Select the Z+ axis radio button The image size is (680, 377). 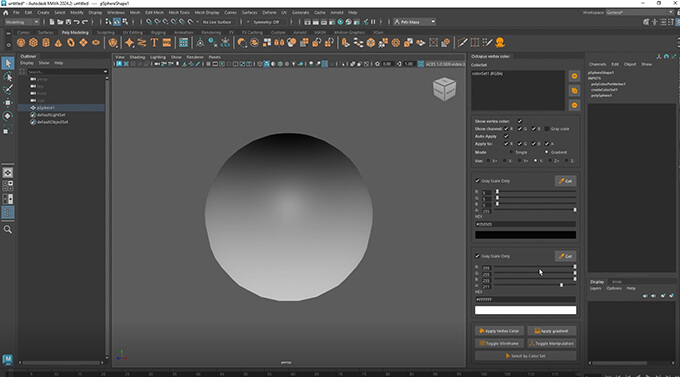click(x=550, y=161)
